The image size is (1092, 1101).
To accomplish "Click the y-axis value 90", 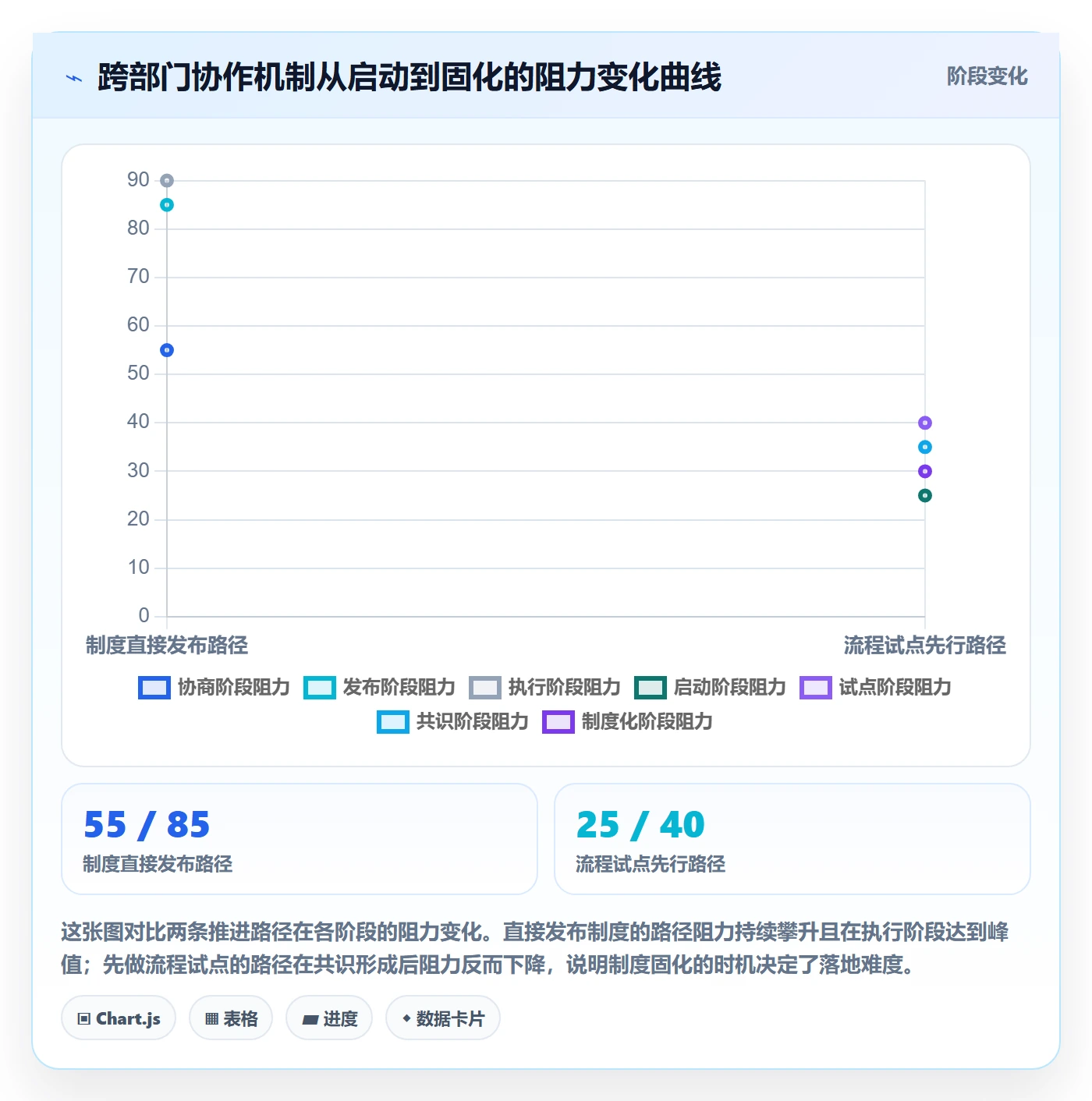I will [x=138, y=180].
